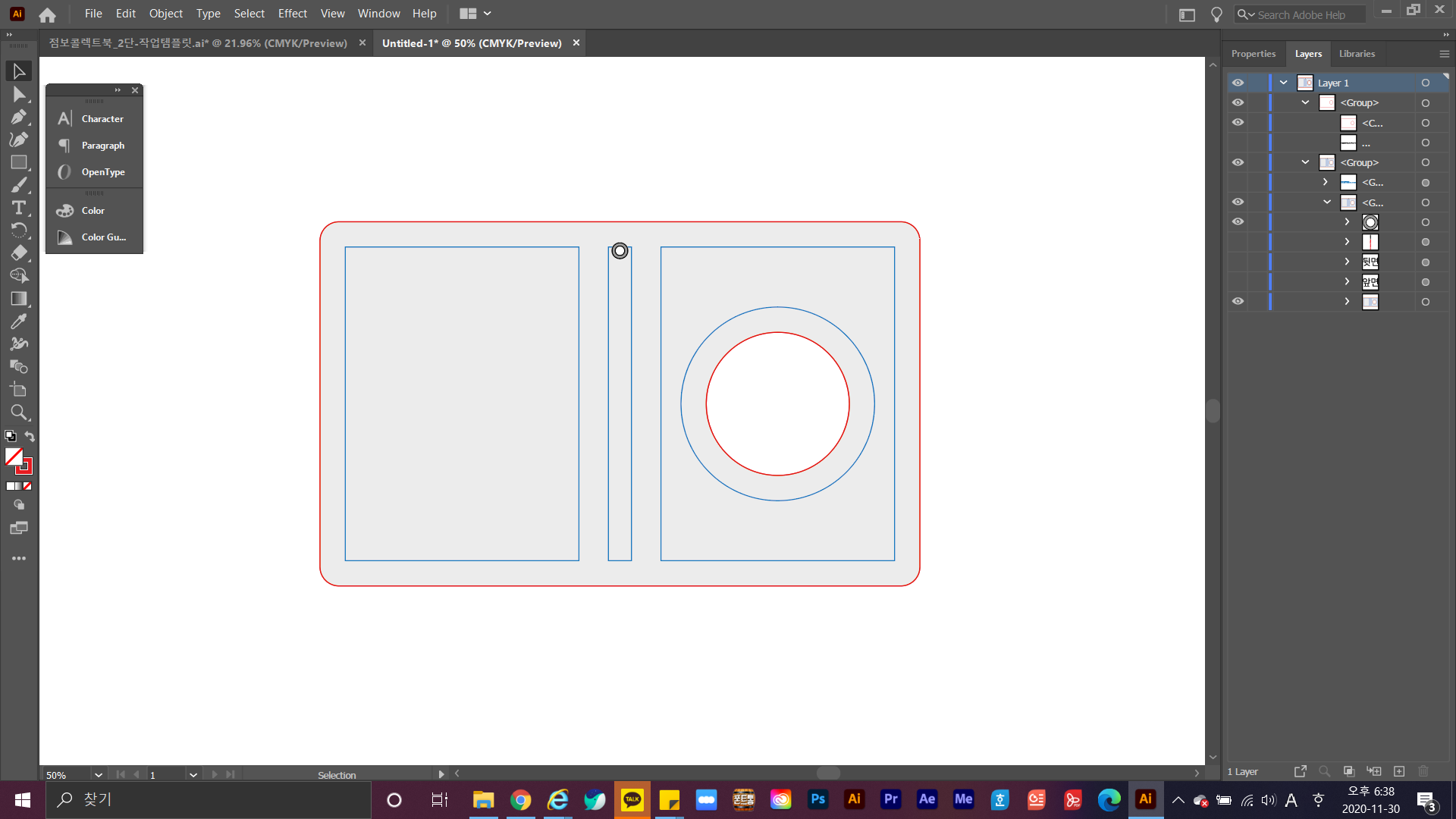This screenshot has height=819, width=1456.
Task: Click the Create New Layer icon
Action: pyautogui.click(x=1399, y=771)
